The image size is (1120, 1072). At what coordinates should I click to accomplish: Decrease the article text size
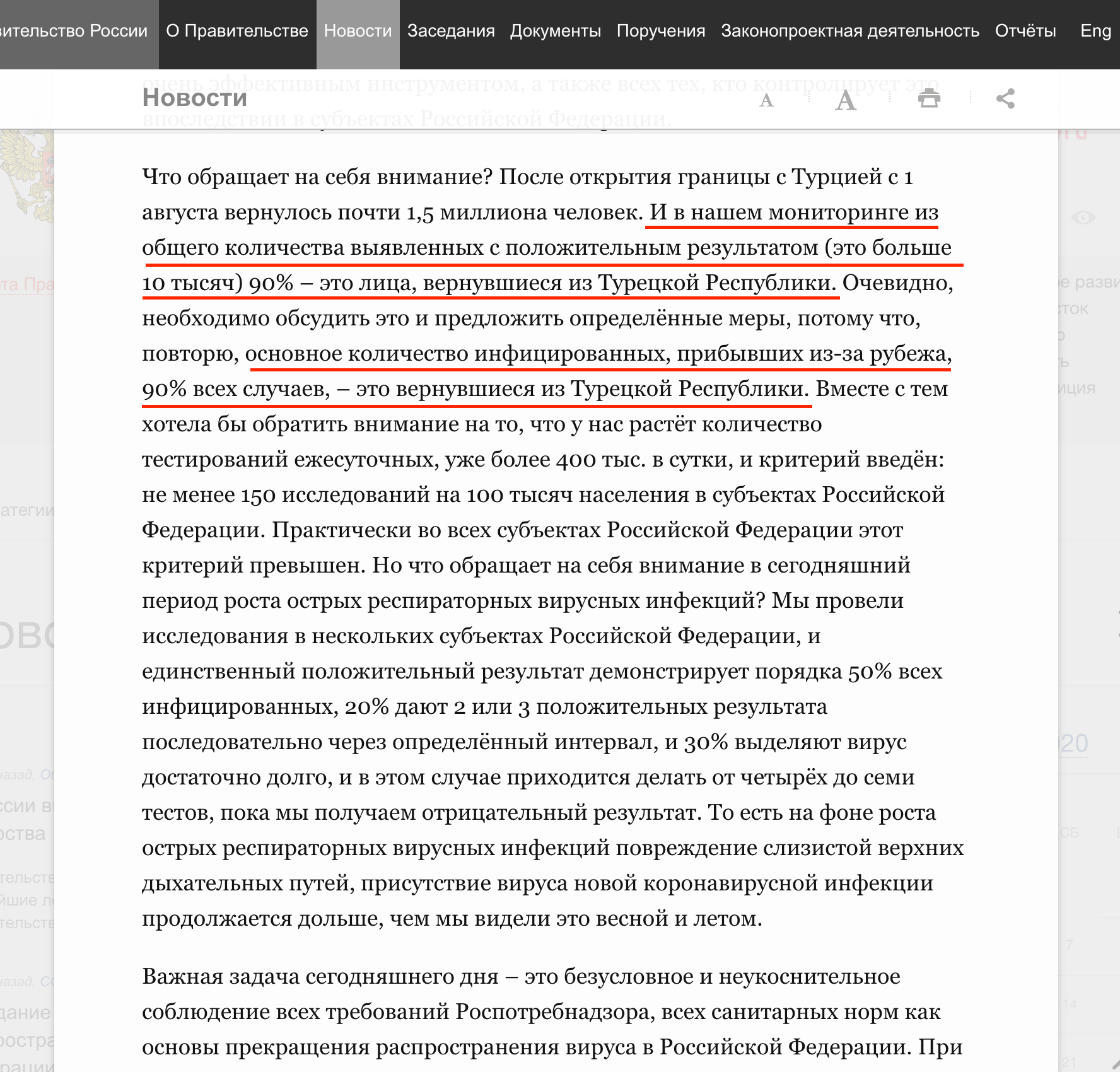point(765,100)
